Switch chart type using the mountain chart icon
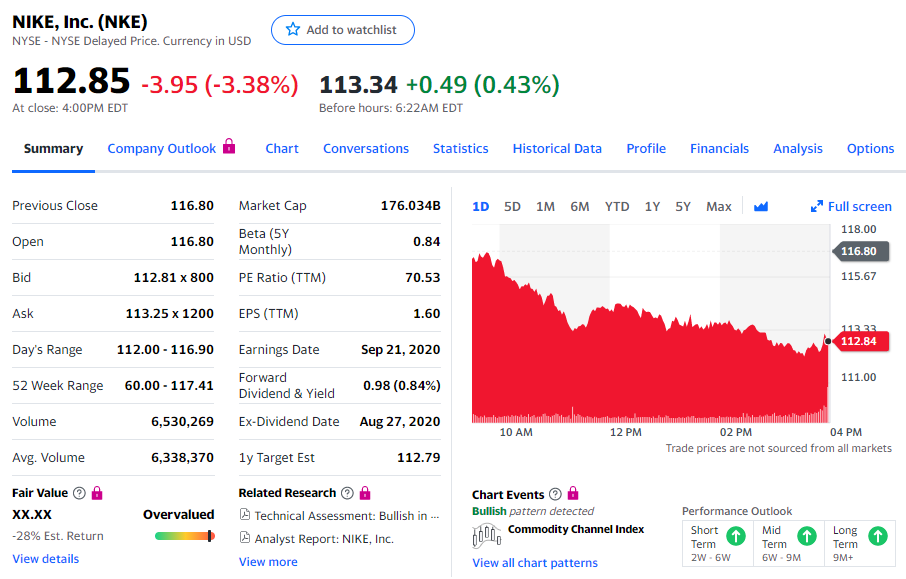Viewport: 906px width, 579px height. pos(761,207)
